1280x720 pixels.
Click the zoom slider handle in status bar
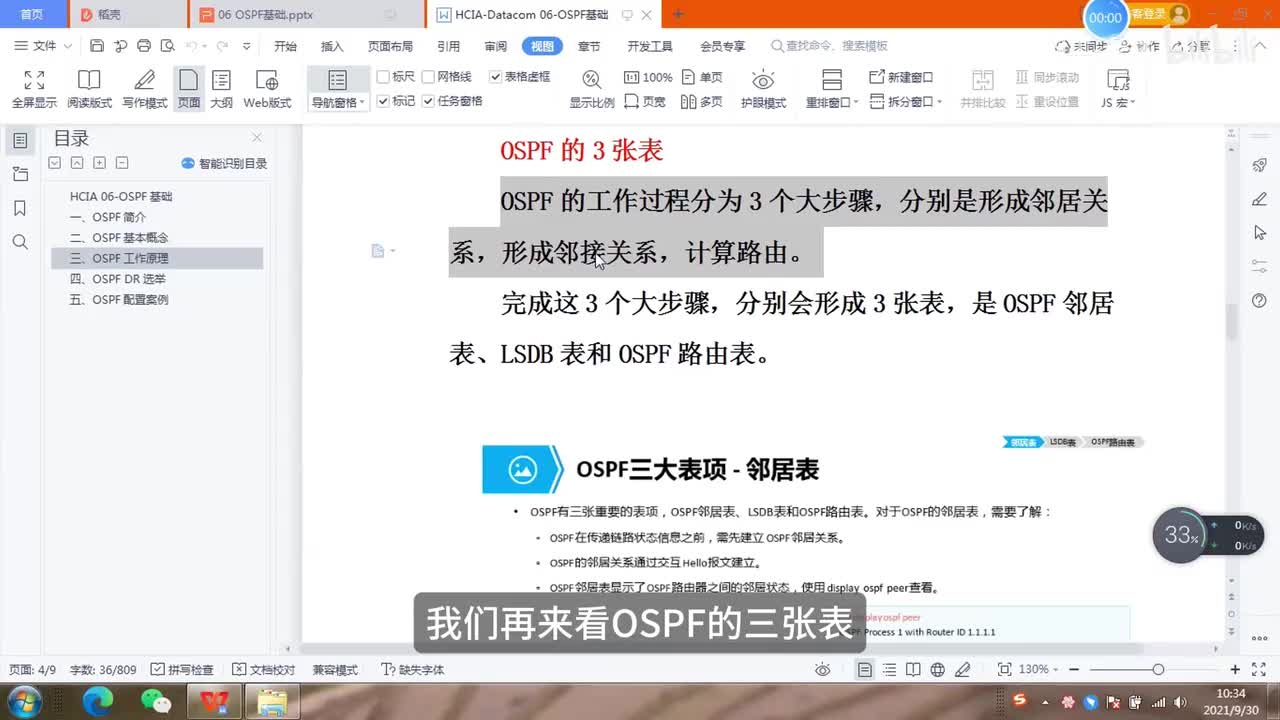pyautogui.click(x=1158, y=669)
